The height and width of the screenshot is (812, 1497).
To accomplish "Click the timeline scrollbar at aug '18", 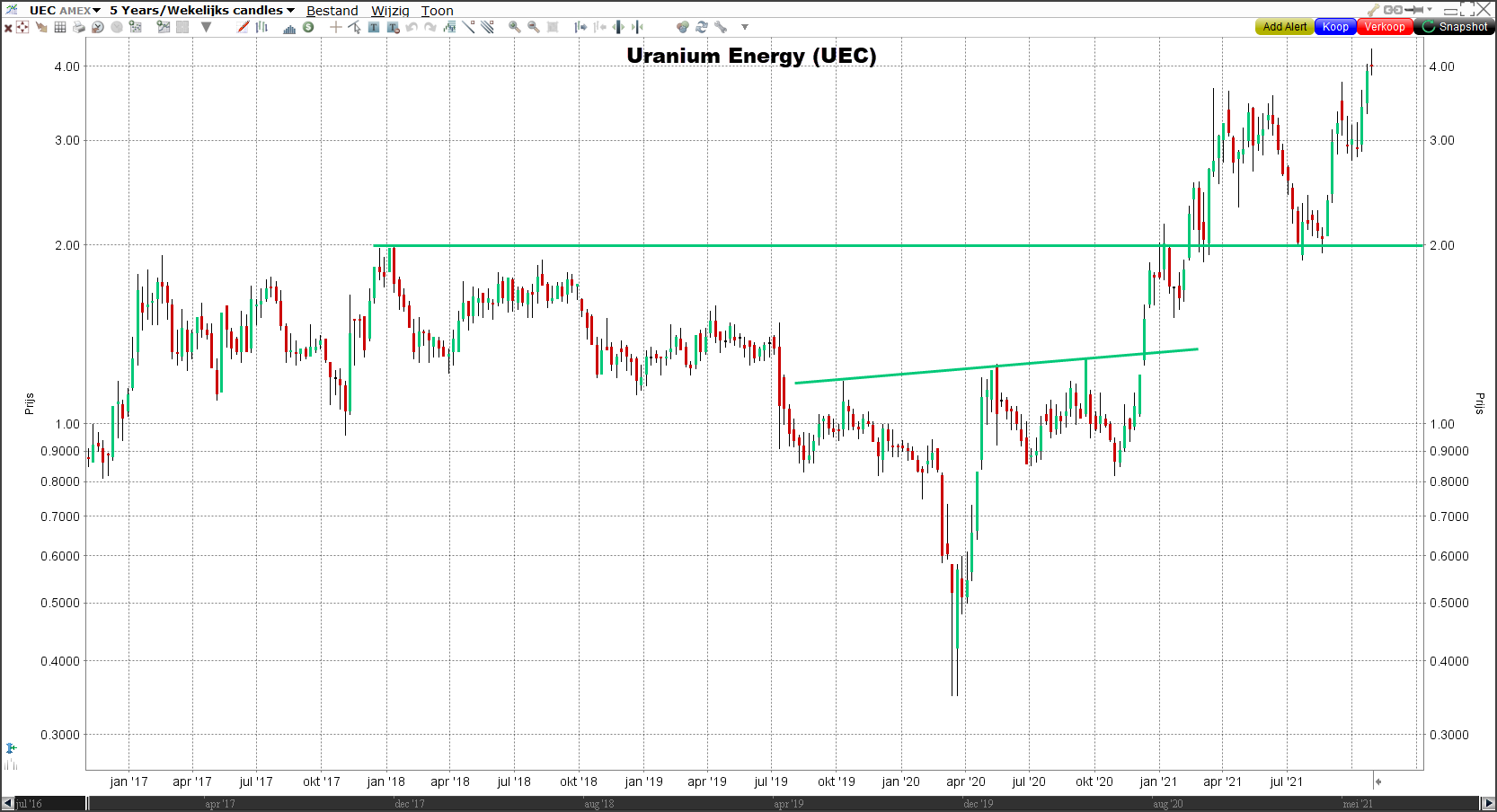I will pyautogui.click(x=599, y=804).
